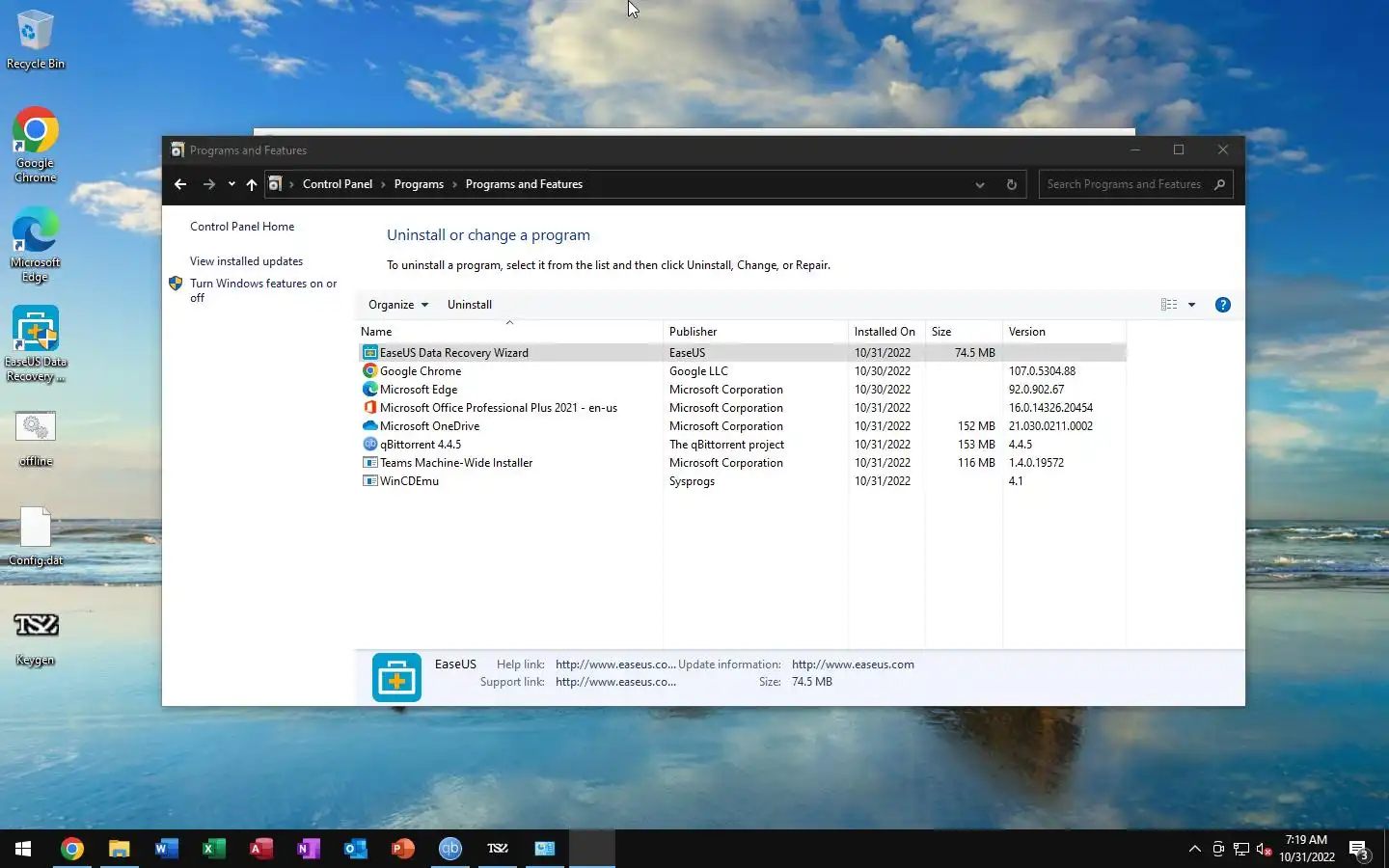Open Google Chrome desktop shortcut
1389x868 pixels.
click(35, 145)
